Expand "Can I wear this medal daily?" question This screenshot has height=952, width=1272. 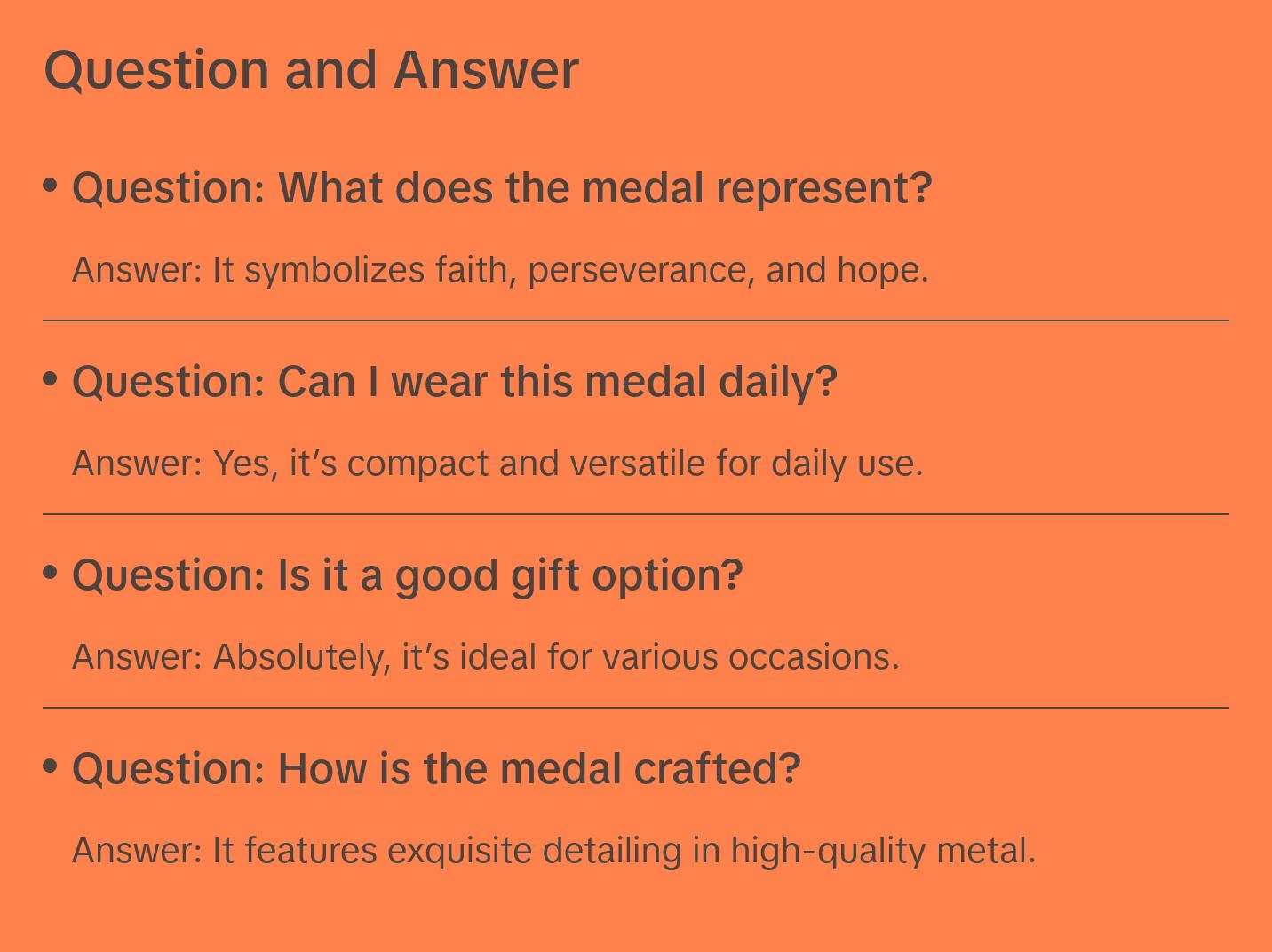click(455, 382)
